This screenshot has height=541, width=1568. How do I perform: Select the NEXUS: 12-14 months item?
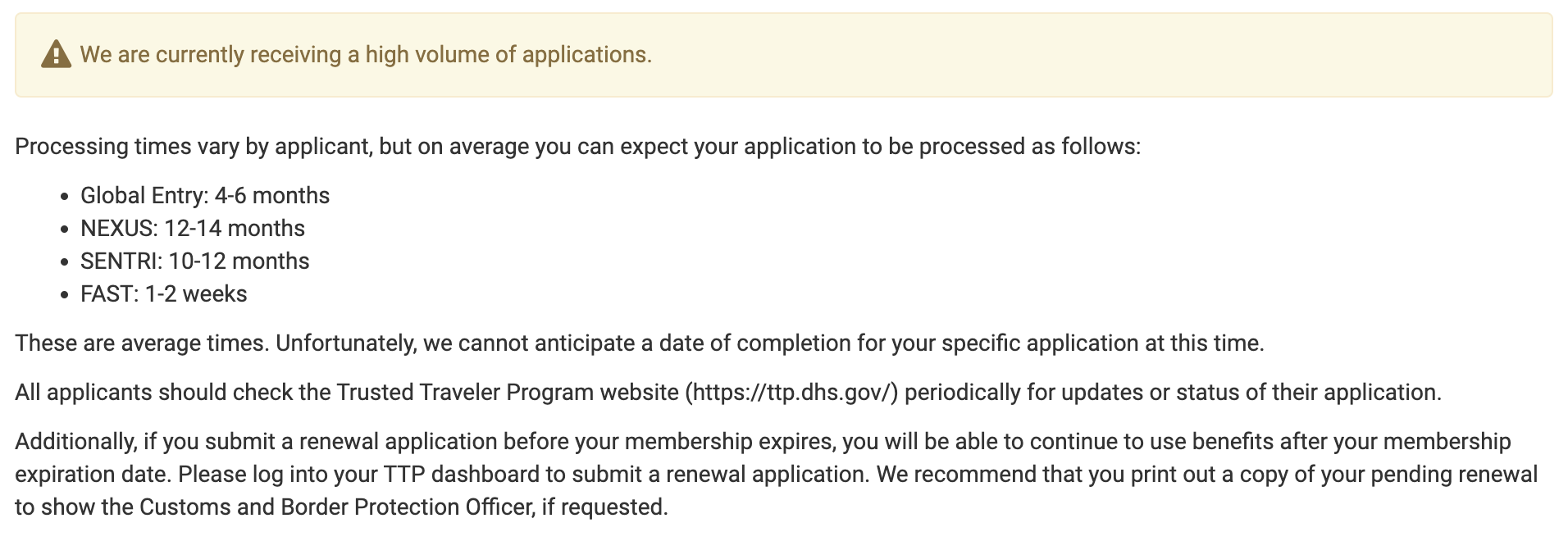[x=193, y=229]
